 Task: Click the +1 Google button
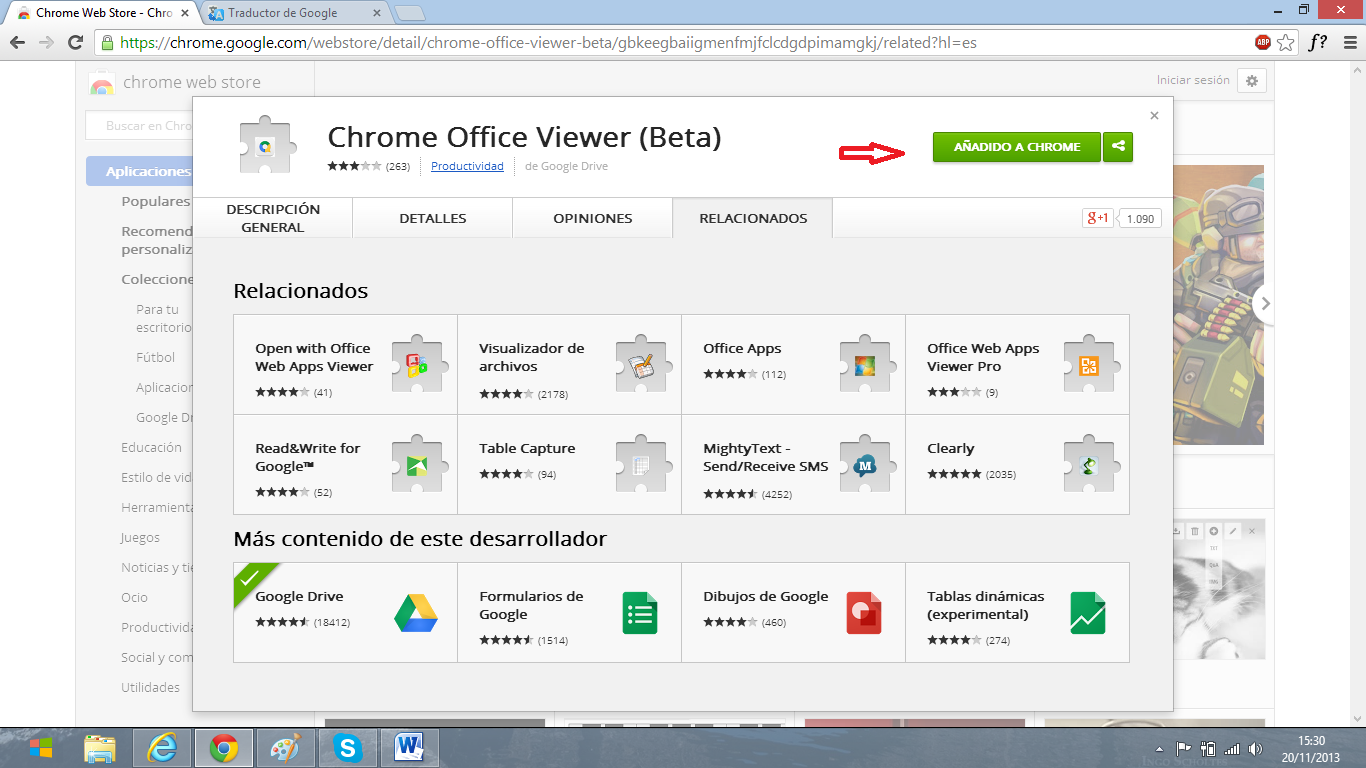click(1097, 217)
